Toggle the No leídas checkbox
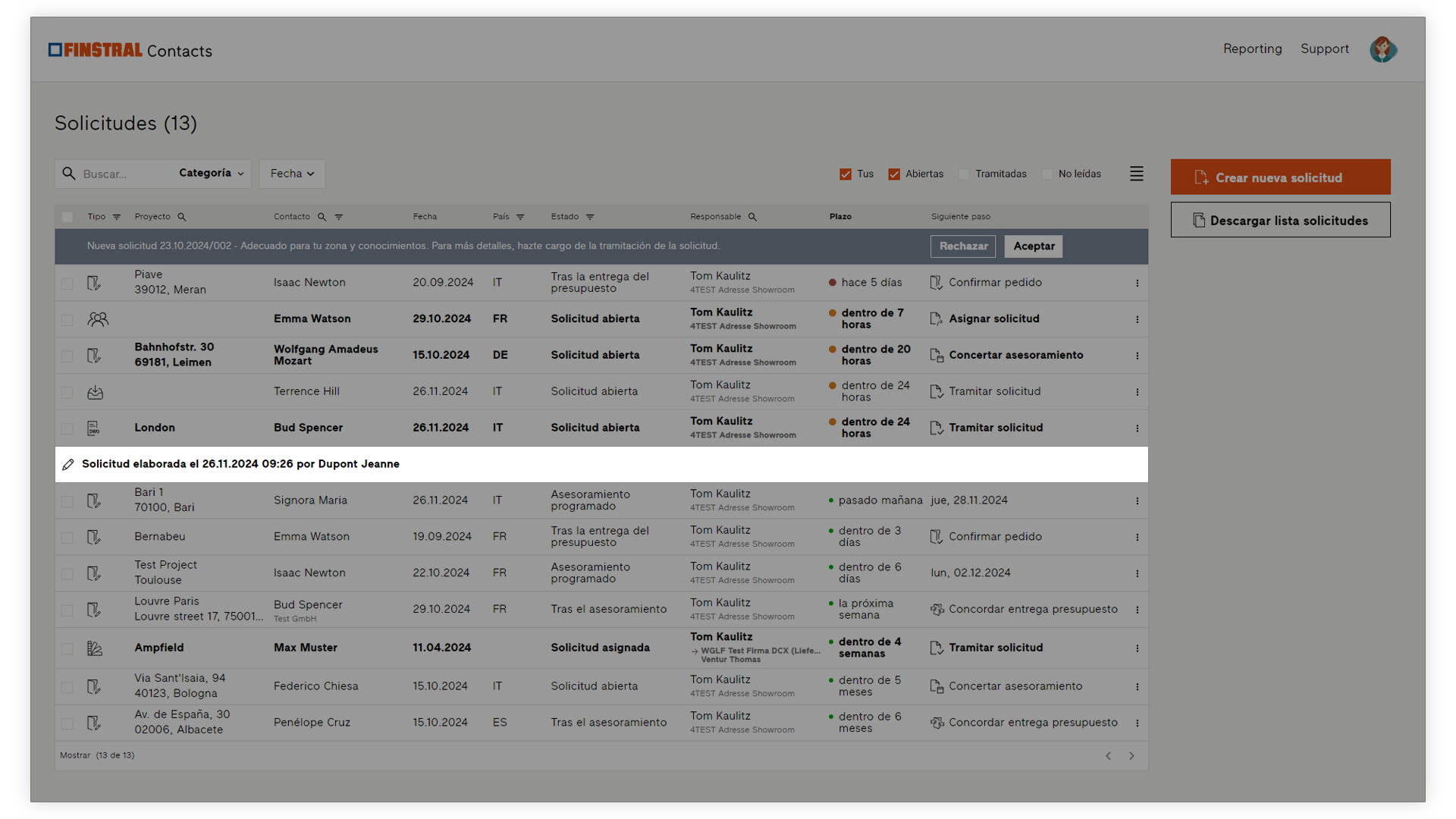 pyautogui.click(x=1047, y=174)
